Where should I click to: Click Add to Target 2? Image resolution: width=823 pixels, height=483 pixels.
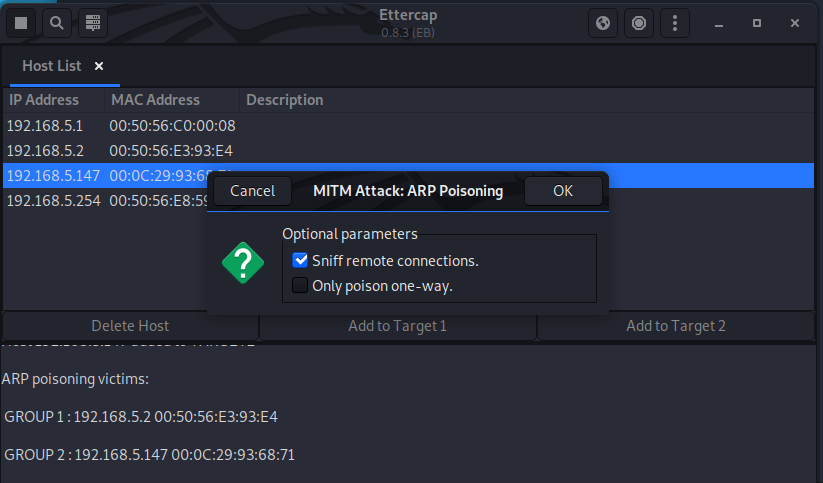pyautogui.click(x=676, y=325)
